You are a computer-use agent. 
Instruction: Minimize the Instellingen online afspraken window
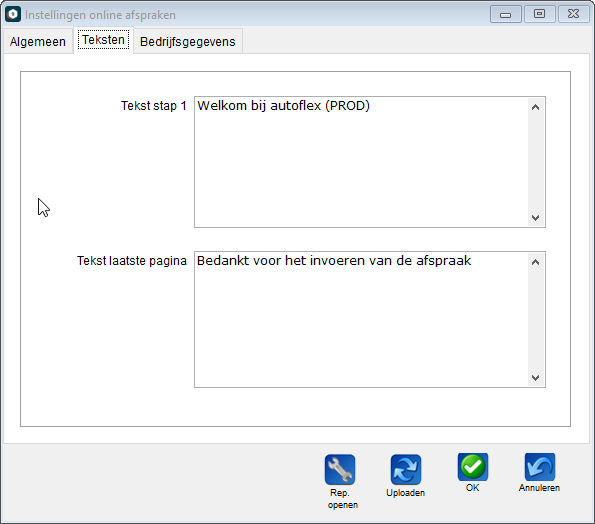(505, 14)
